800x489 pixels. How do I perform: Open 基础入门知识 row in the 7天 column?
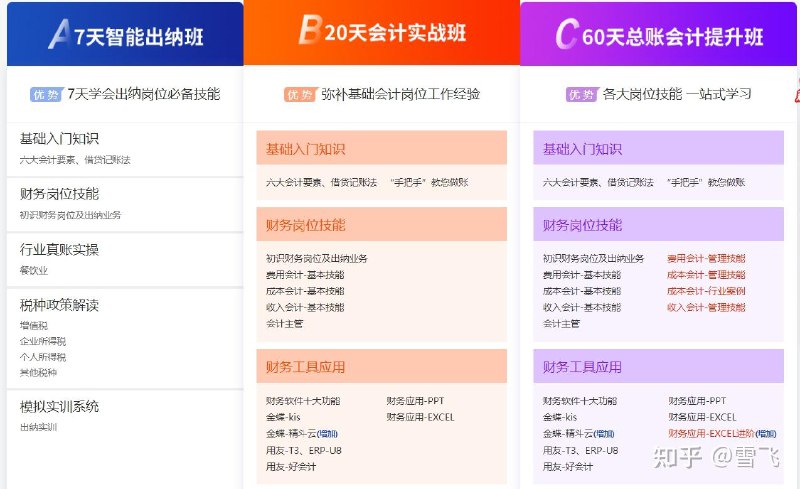pos(125,149)
